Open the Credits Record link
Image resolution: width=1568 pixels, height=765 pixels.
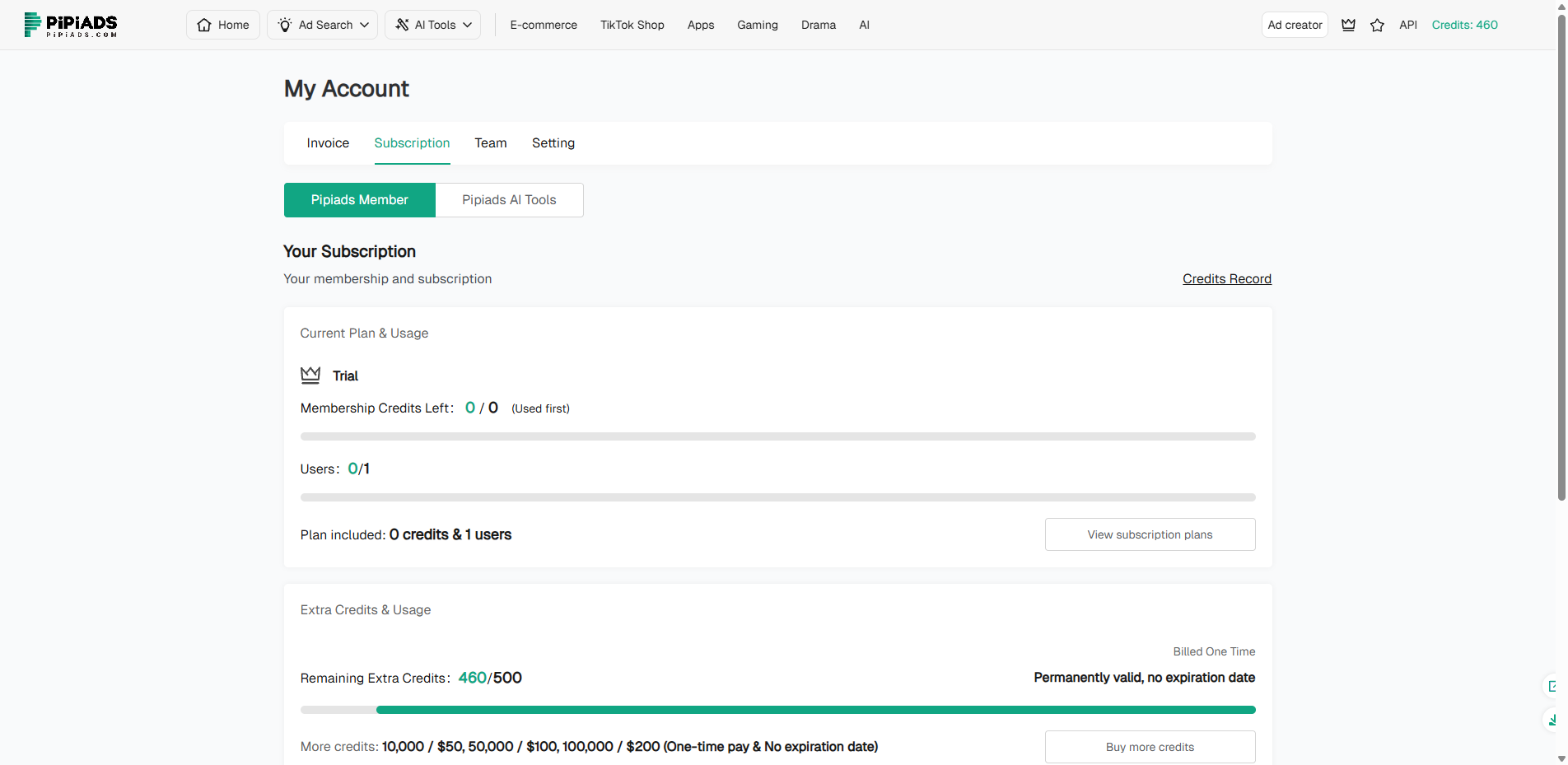pyautogui.click(x=1227, y=279)
